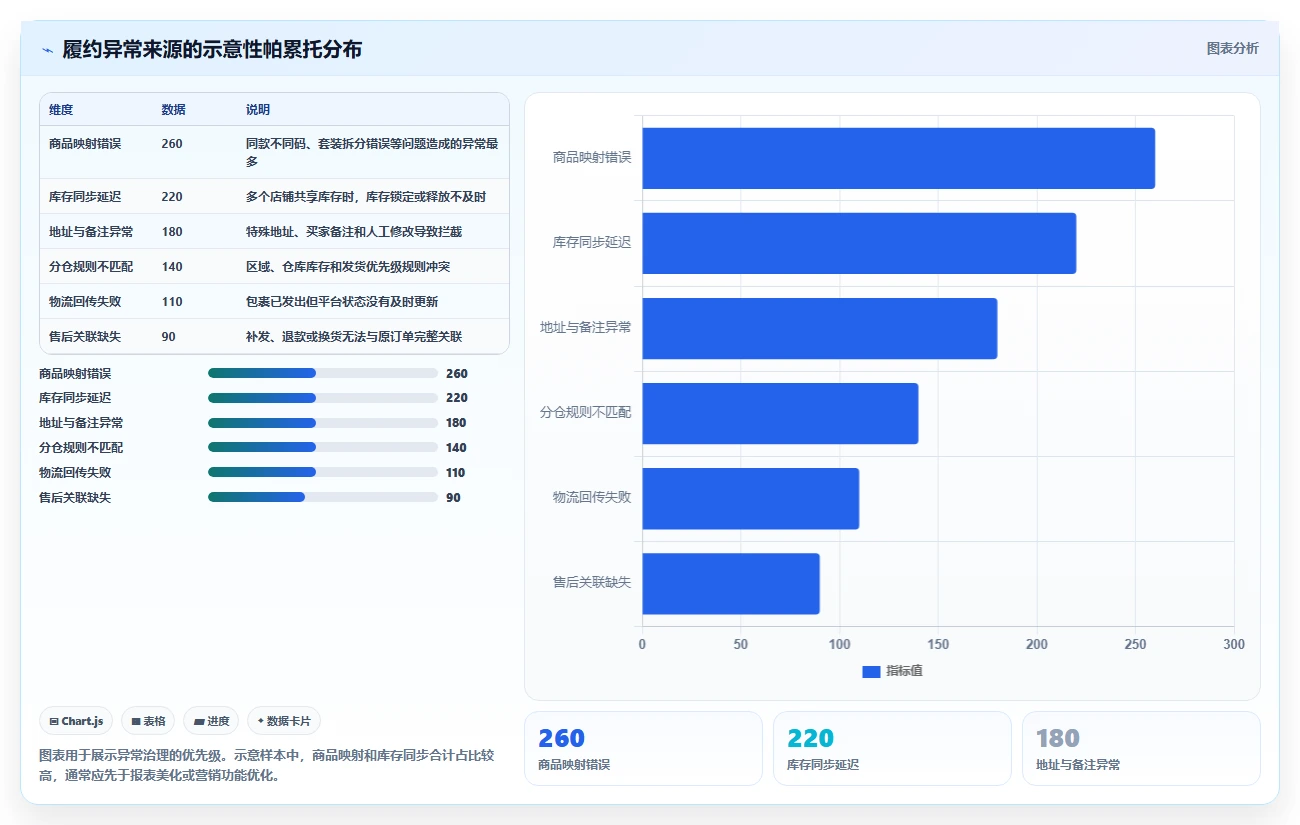1300x825 pixels.
Task: Click table value 90
Action: (168, 337)
